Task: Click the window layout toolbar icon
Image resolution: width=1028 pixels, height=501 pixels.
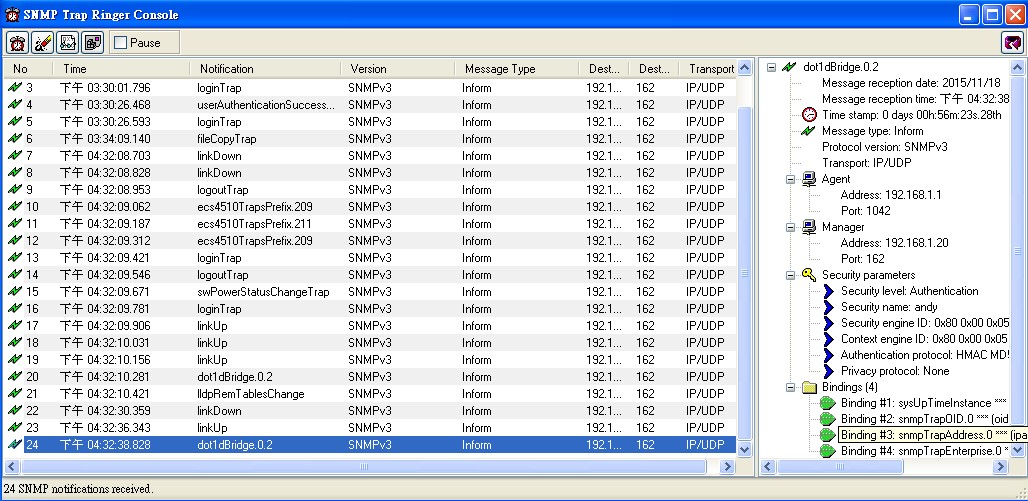Action: point(92,43)
